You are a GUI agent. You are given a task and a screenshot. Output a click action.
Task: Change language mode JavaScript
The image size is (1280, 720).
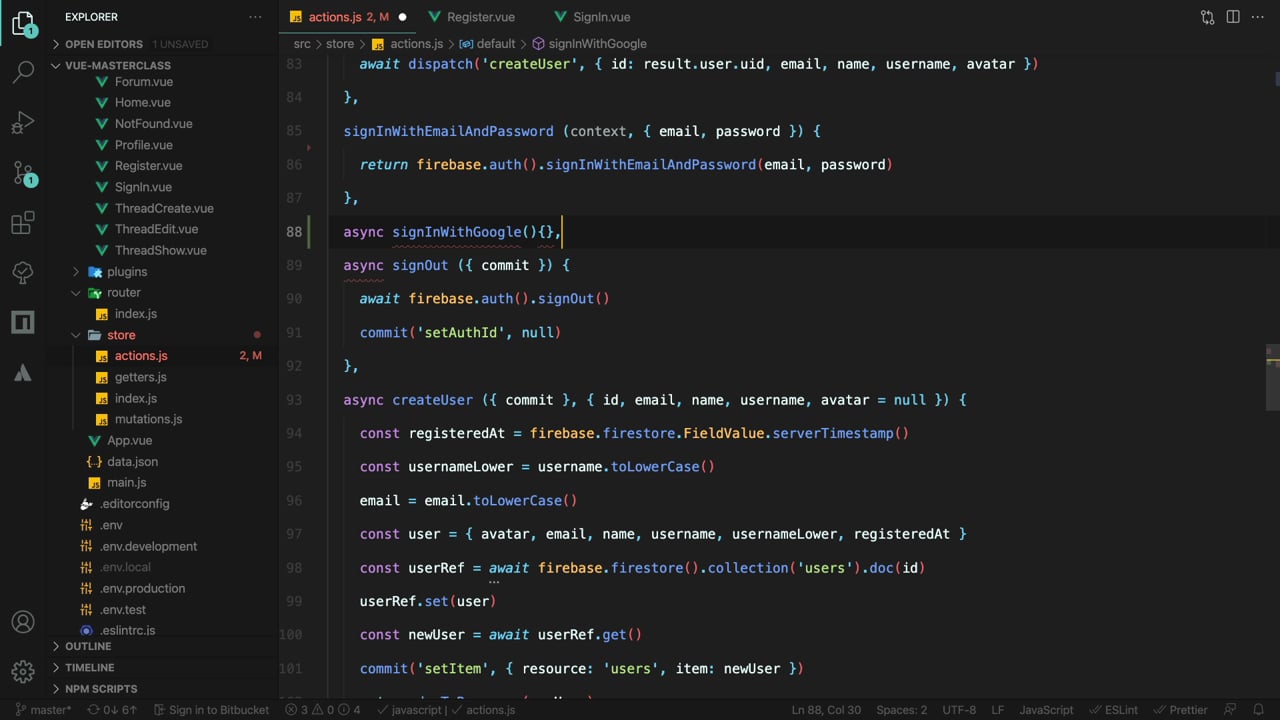[x=1046, y=710]
